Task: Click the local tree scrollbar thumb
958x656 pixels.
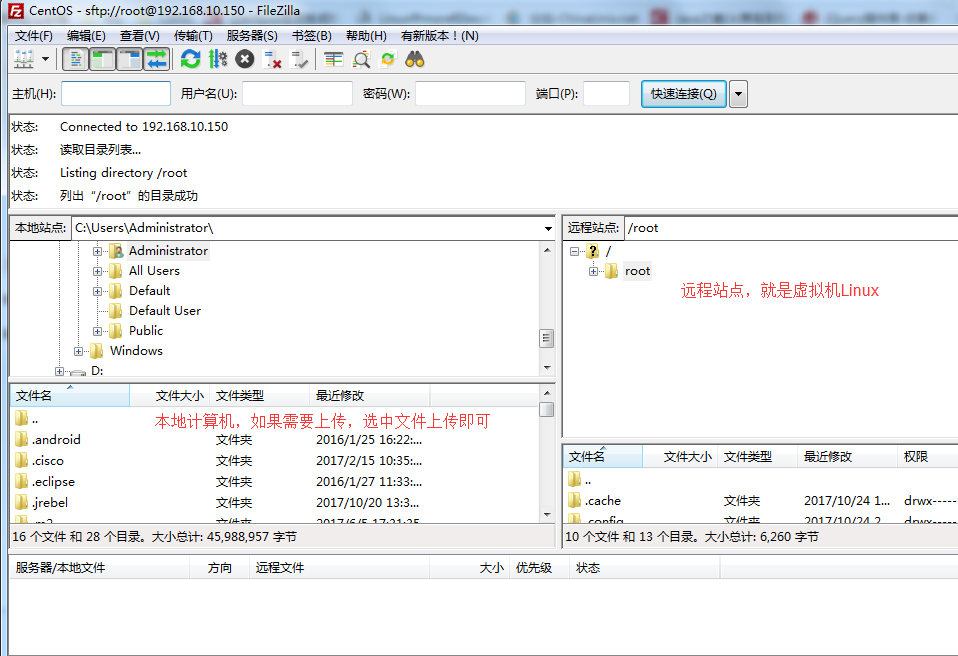Action: [x=547, y=338]
